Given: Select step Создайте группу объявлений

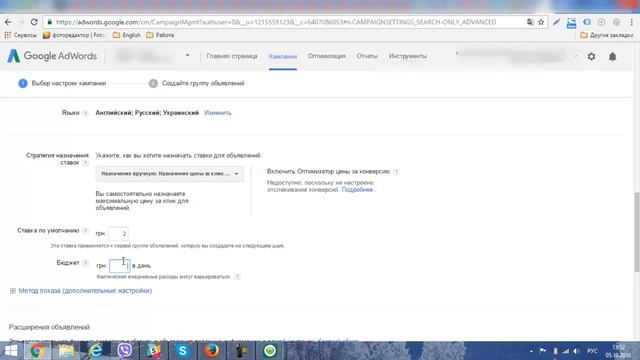Looking at the screenshot, I should click(x=197, y=83).
